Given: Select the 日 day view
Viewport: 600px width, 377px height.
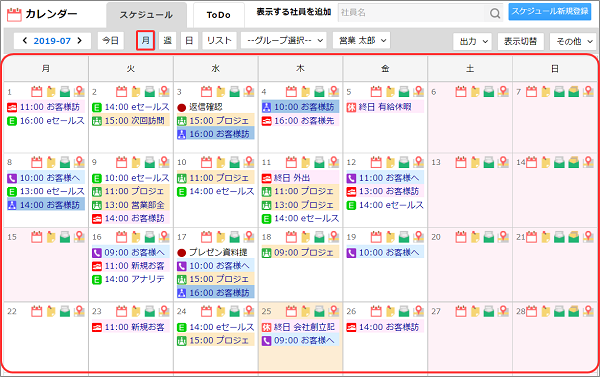Looking at the screenshot, I should point(189,40).
